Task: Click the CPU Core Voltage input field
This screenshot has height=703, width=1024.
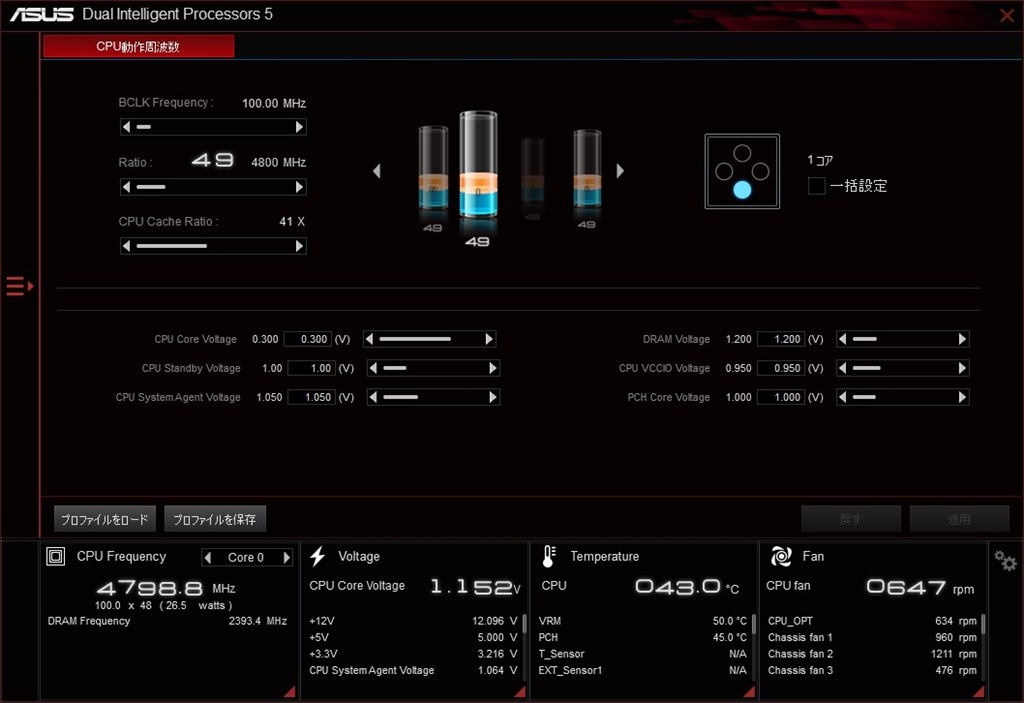Action: click(x=311, y=339)
